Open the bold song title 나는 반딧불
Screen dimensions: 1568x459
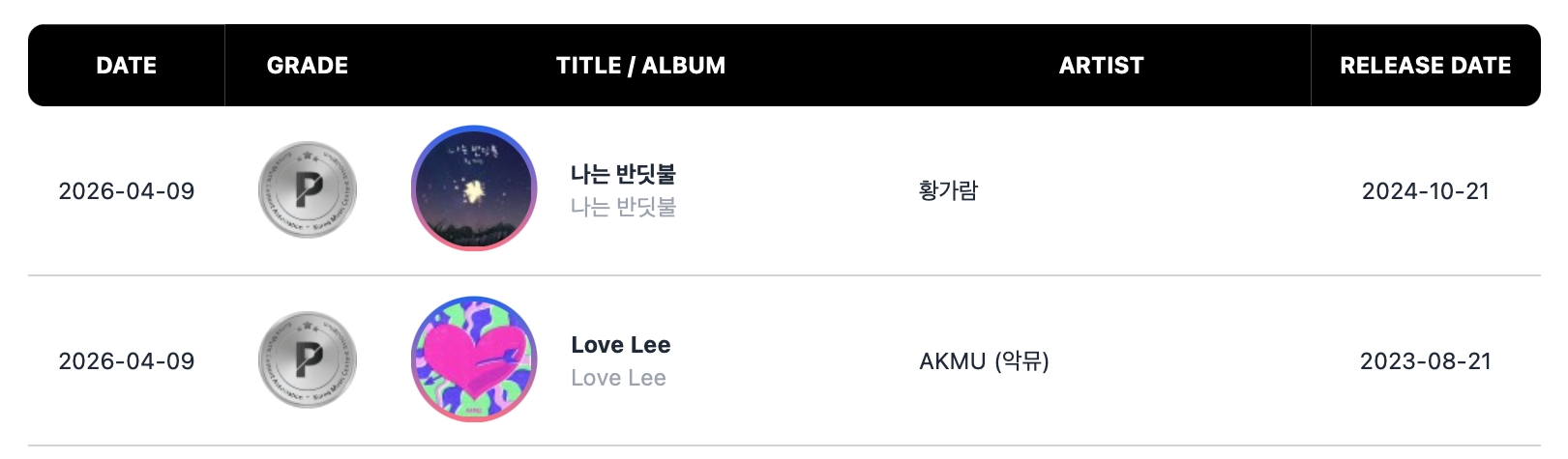(623, 174)
